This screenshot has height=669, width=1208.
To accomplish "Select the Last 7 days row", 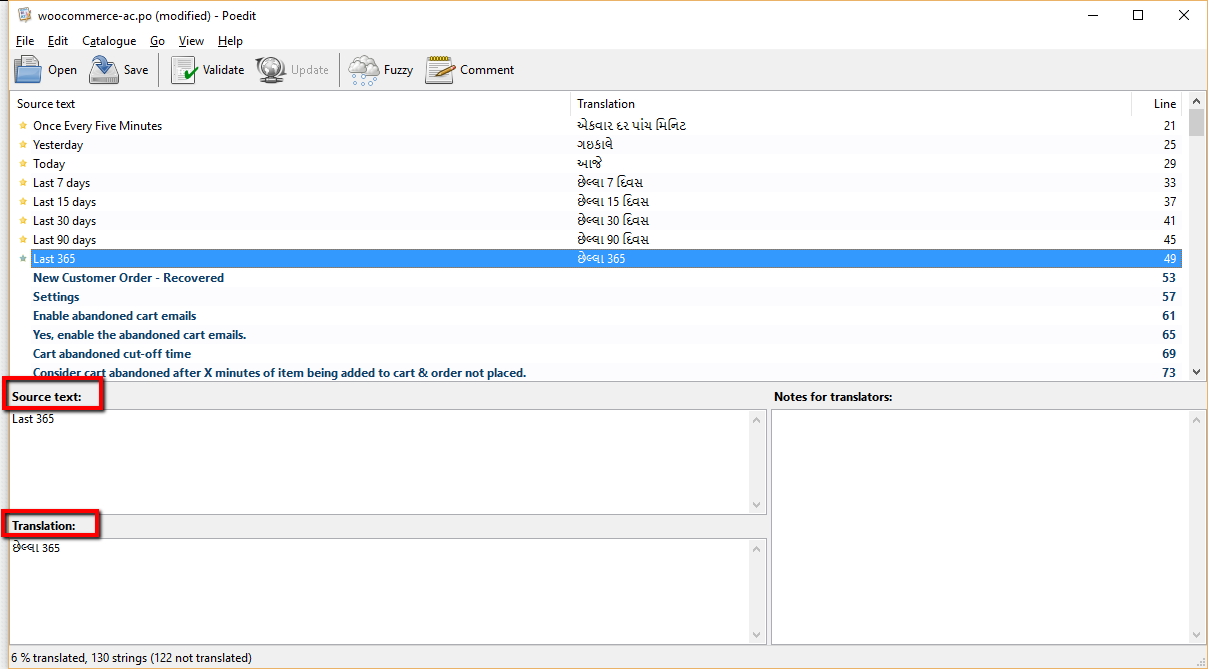I will [x=596, y=183].
